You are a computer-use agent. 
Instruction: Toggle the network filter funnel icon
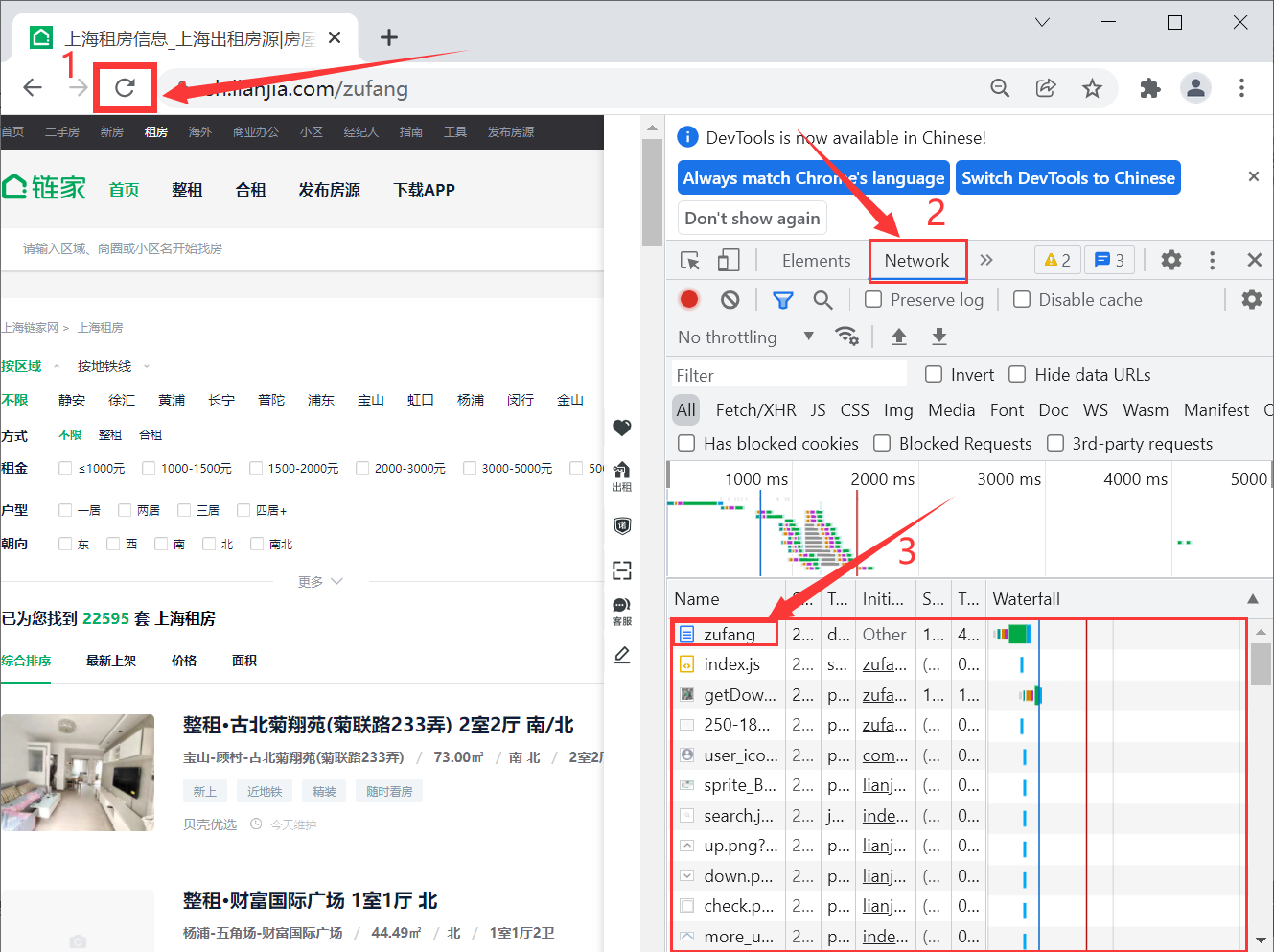783,300
